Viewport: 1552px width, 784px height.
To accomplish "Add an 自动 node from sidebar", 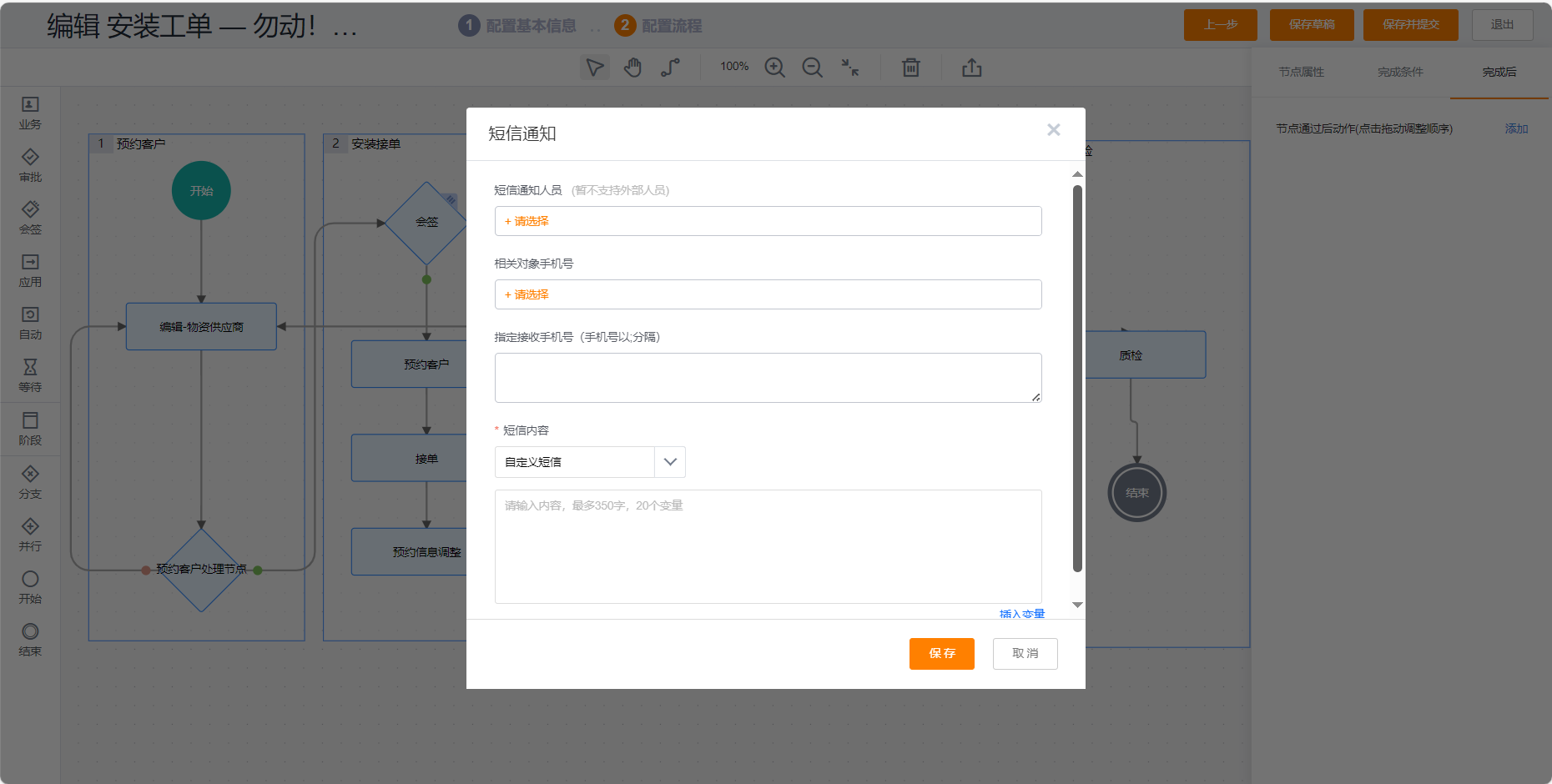I will point(30,324).
